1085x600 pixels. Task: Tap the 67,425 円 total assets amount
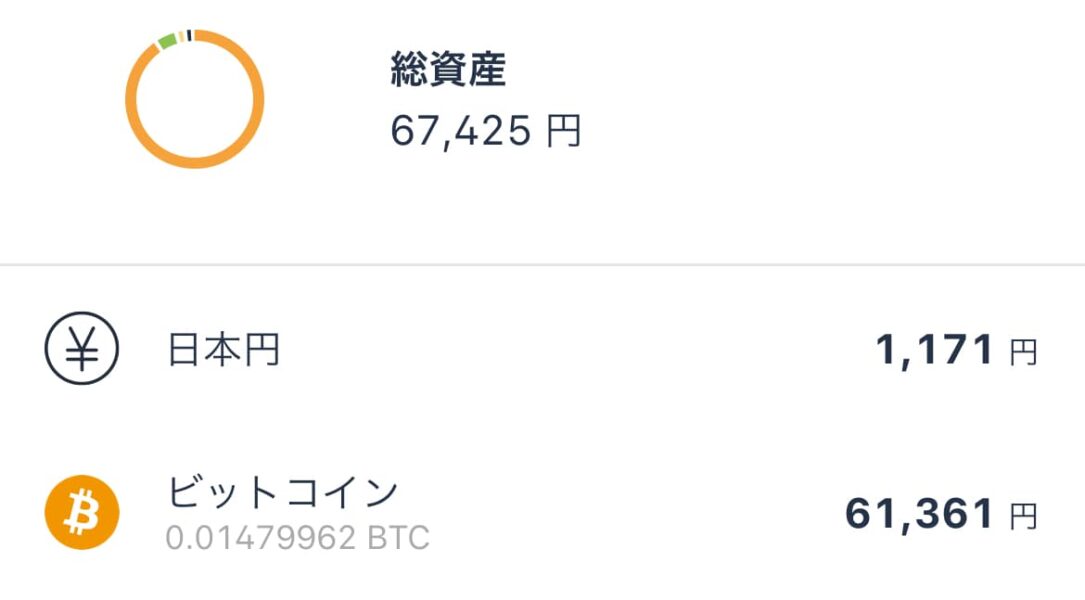[x=486, y=131]
